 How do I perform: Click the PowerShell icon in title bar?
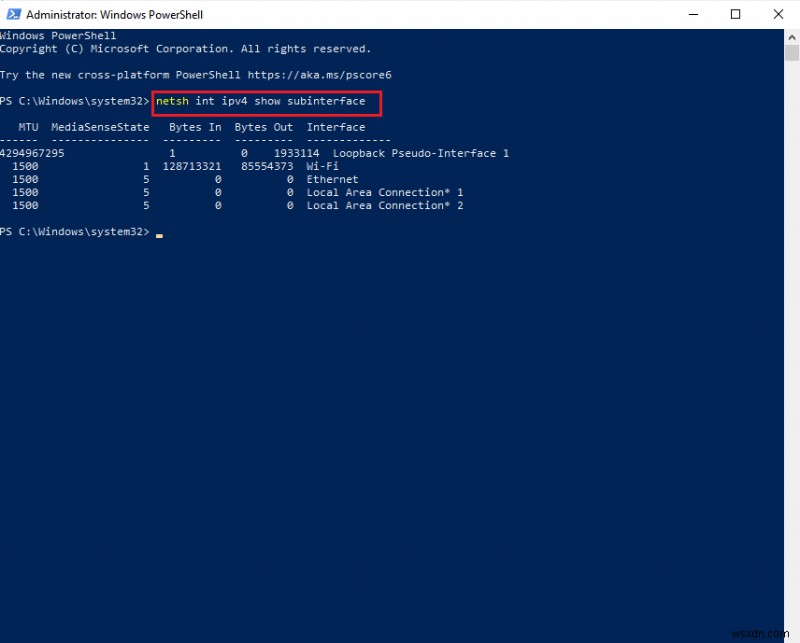pos(13,14)
